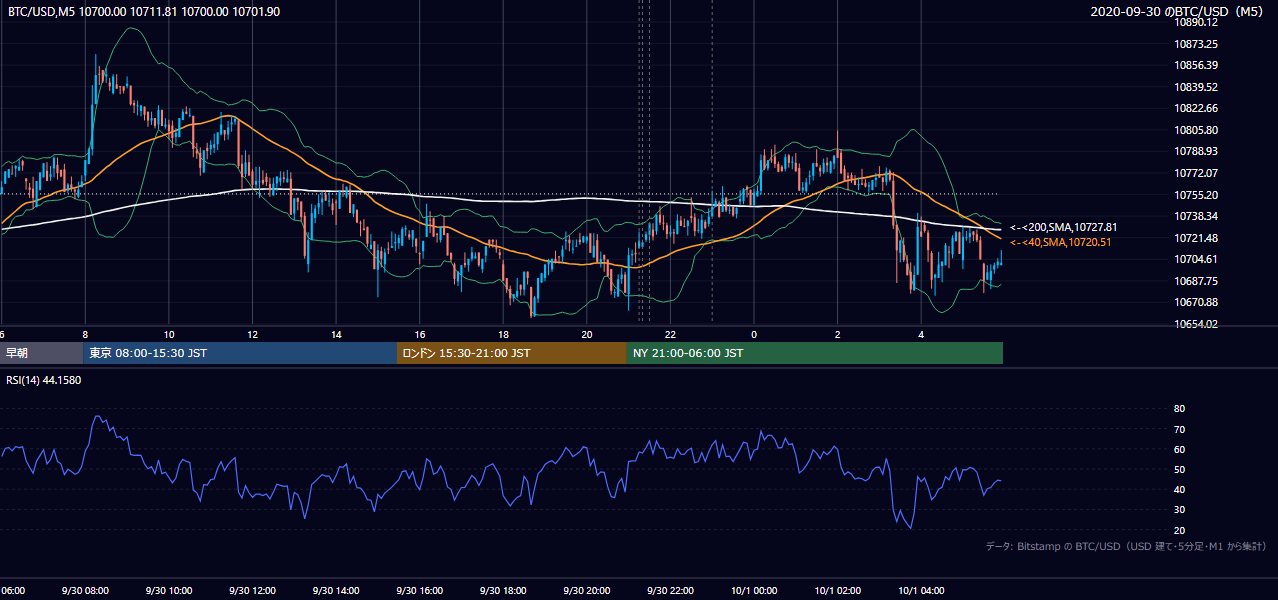Click the RSI scale value 50
Image resolution: width=1278 pixels, height=600 pixels.
pyautogui.click(x=1180, y=469)
